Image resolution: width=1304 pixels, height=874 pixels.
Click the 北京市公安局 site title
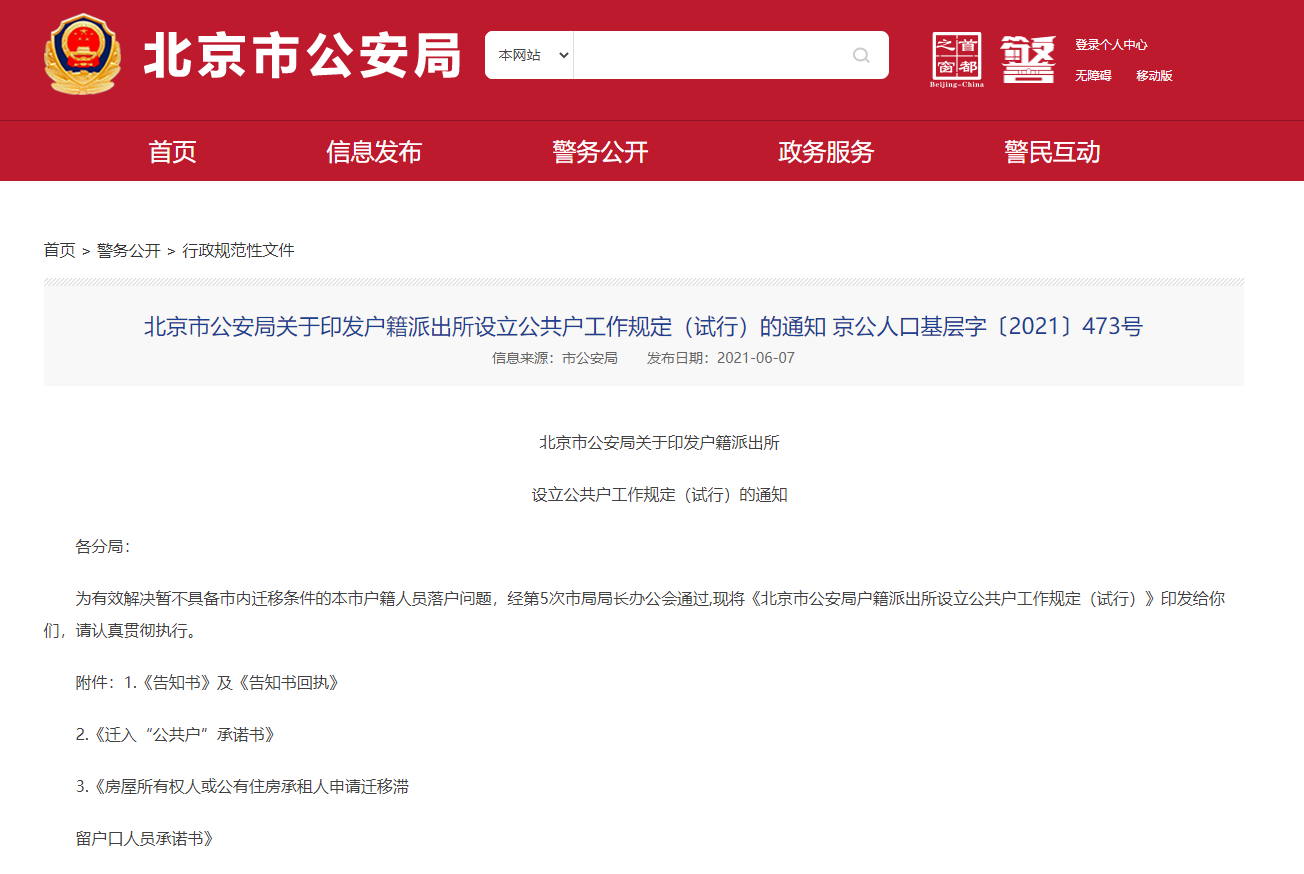(302, 55)
